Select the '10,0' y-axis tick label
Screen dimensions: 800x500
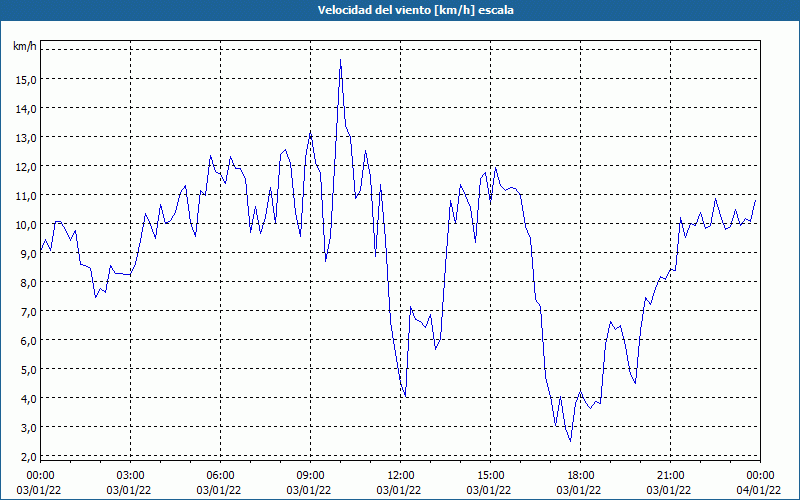[x=26, y=225]
